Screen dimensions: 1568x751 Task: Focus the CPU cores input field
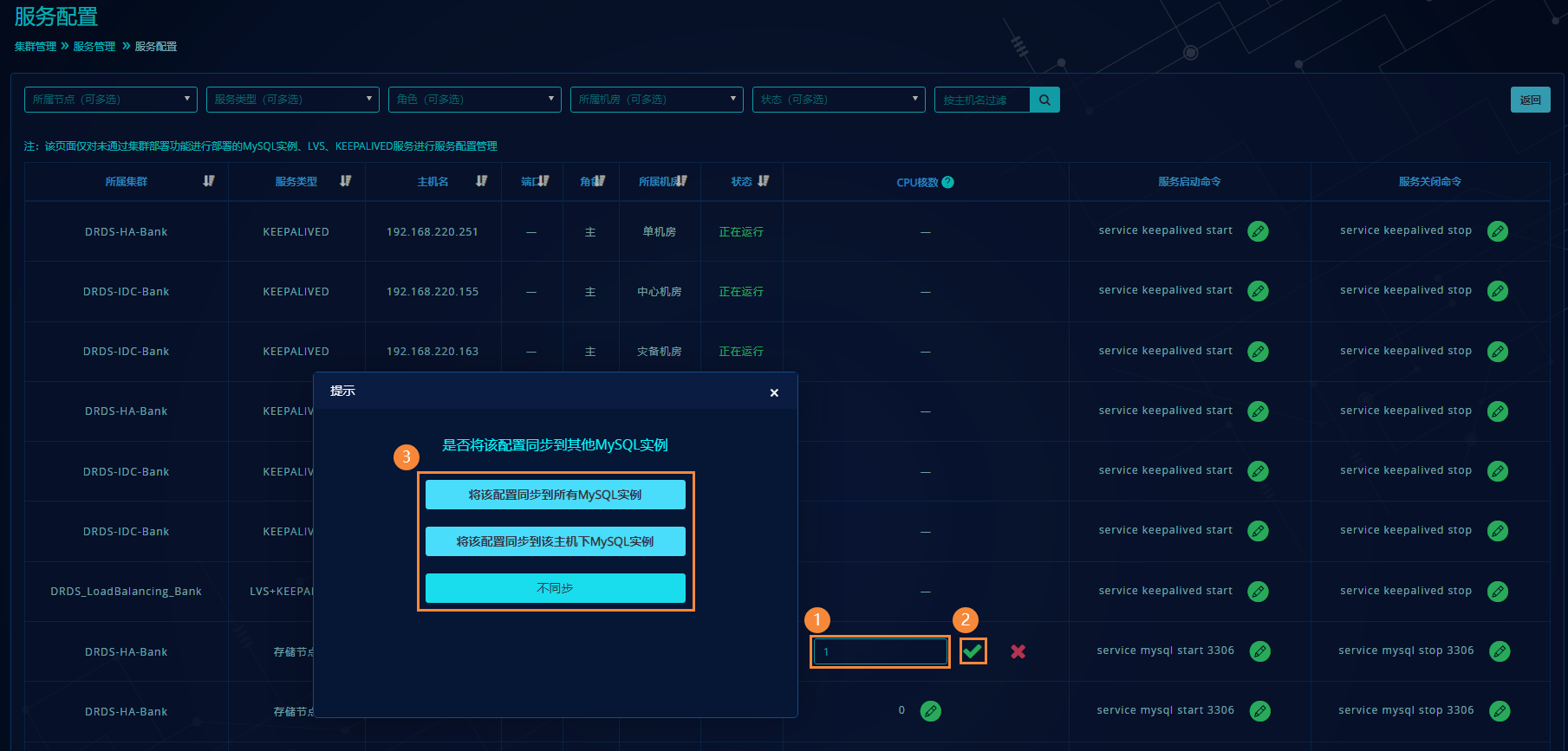pos(881,651)
